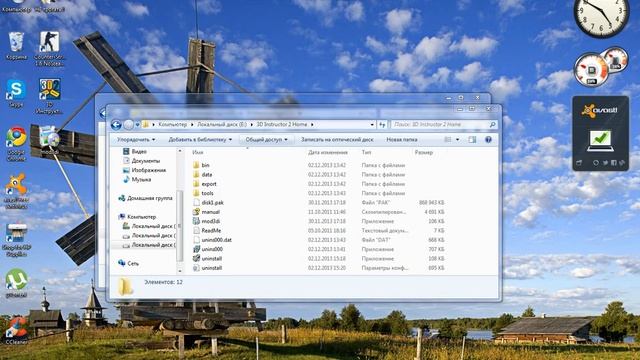640x360 pixels.
Task: Open the Общий доступ dropdown
Action: tap(266, 140)
